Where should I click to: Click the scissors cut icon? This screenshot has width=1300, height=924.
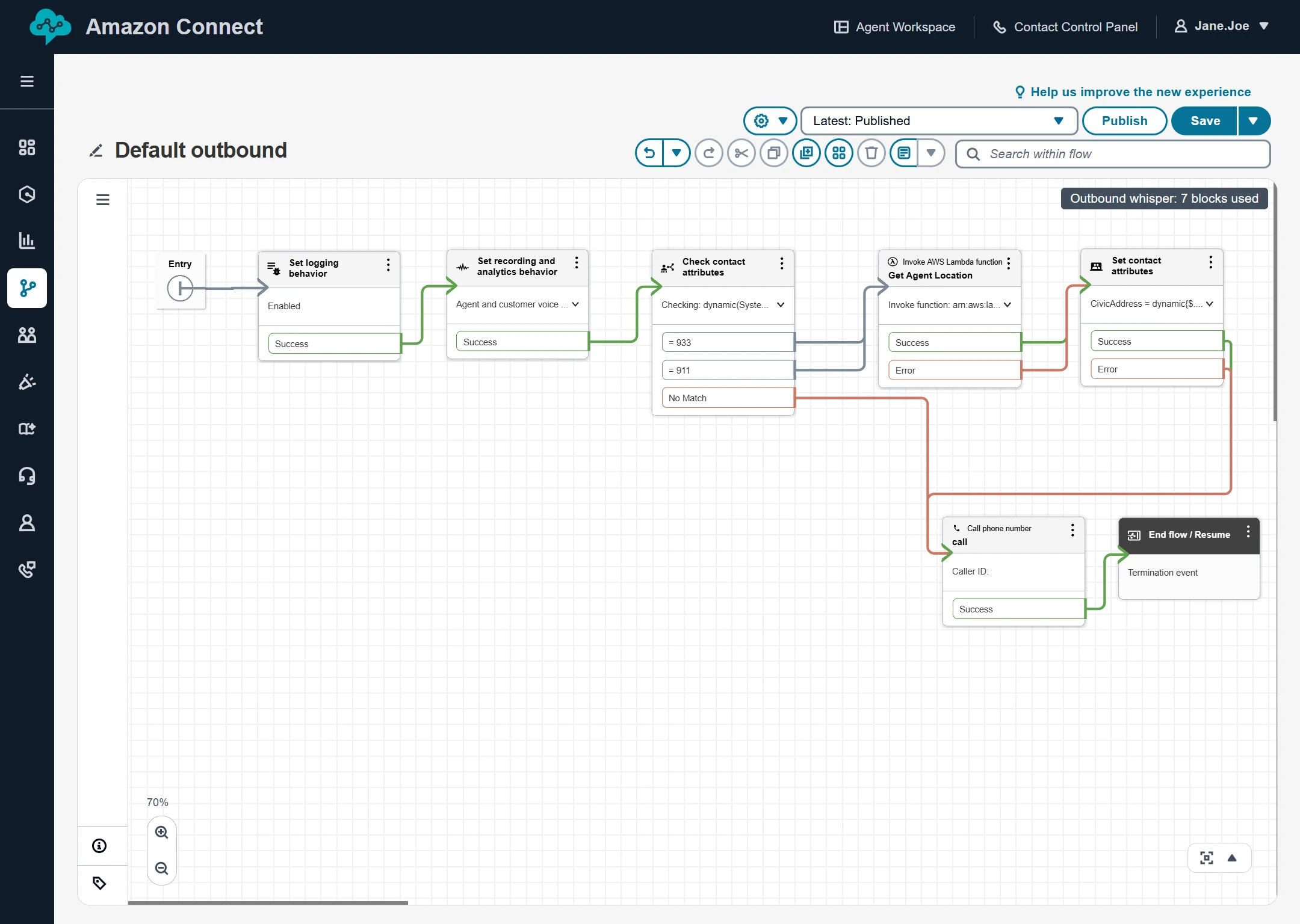(741, 153)
